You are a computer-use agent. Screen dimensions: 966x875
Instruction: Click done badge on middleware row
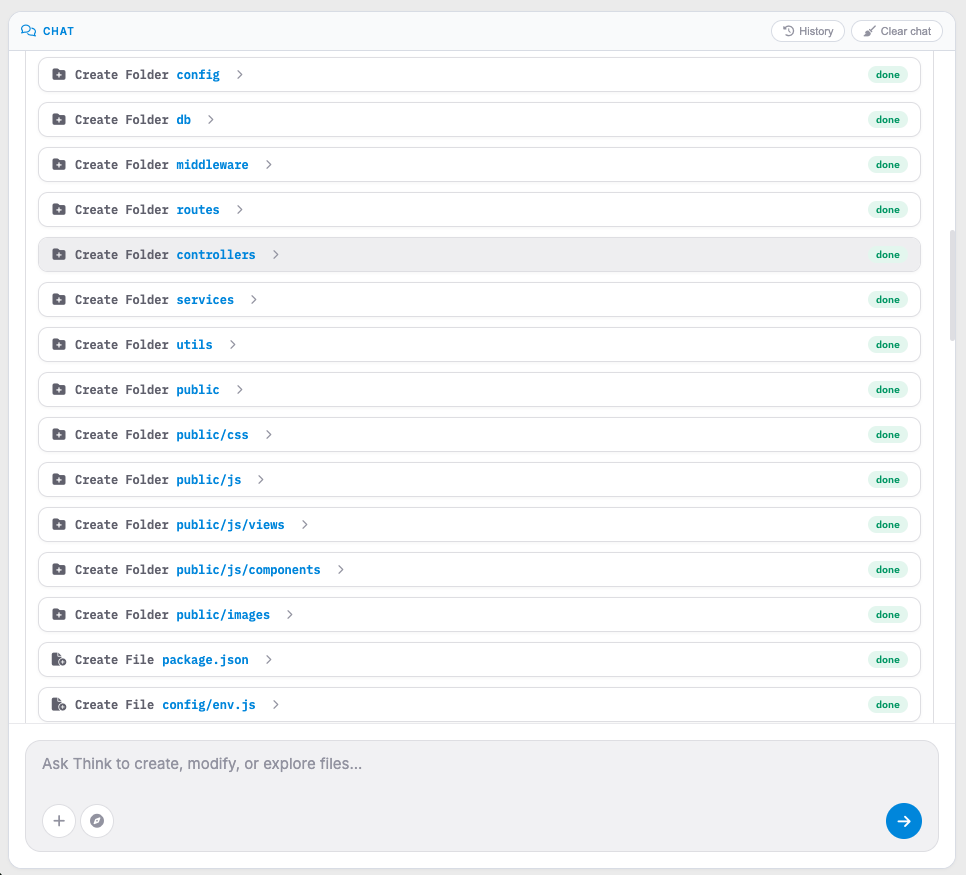tap(888, 165)
